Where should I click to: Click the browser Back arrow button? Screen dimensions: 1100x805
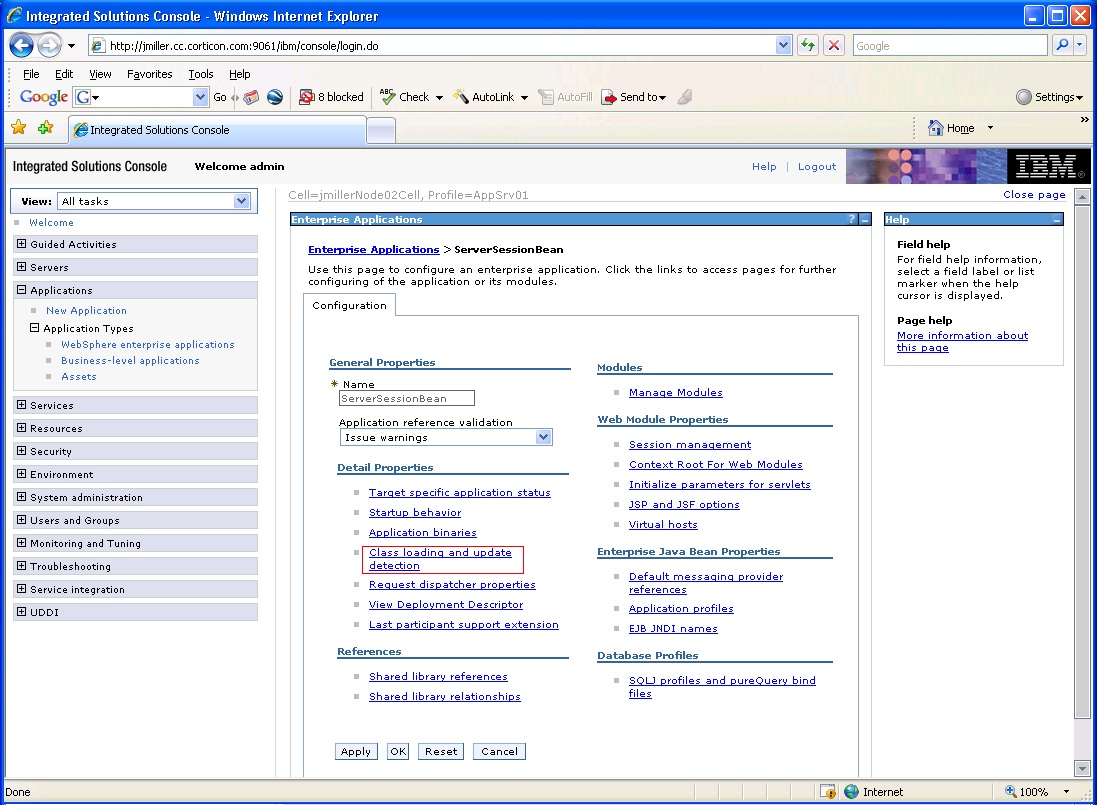click(21, 46)
